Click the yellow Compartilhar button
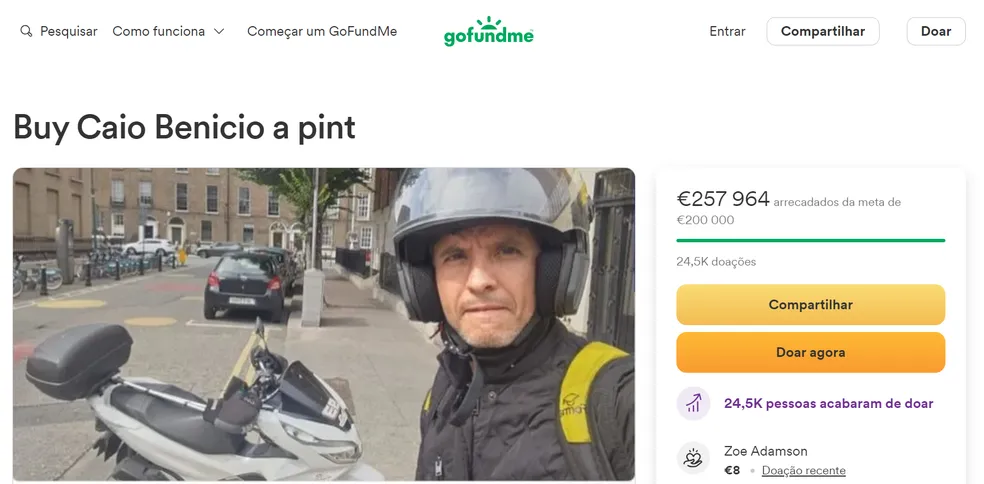This screenshot has width=984, height=484. [x=810, y=305]
